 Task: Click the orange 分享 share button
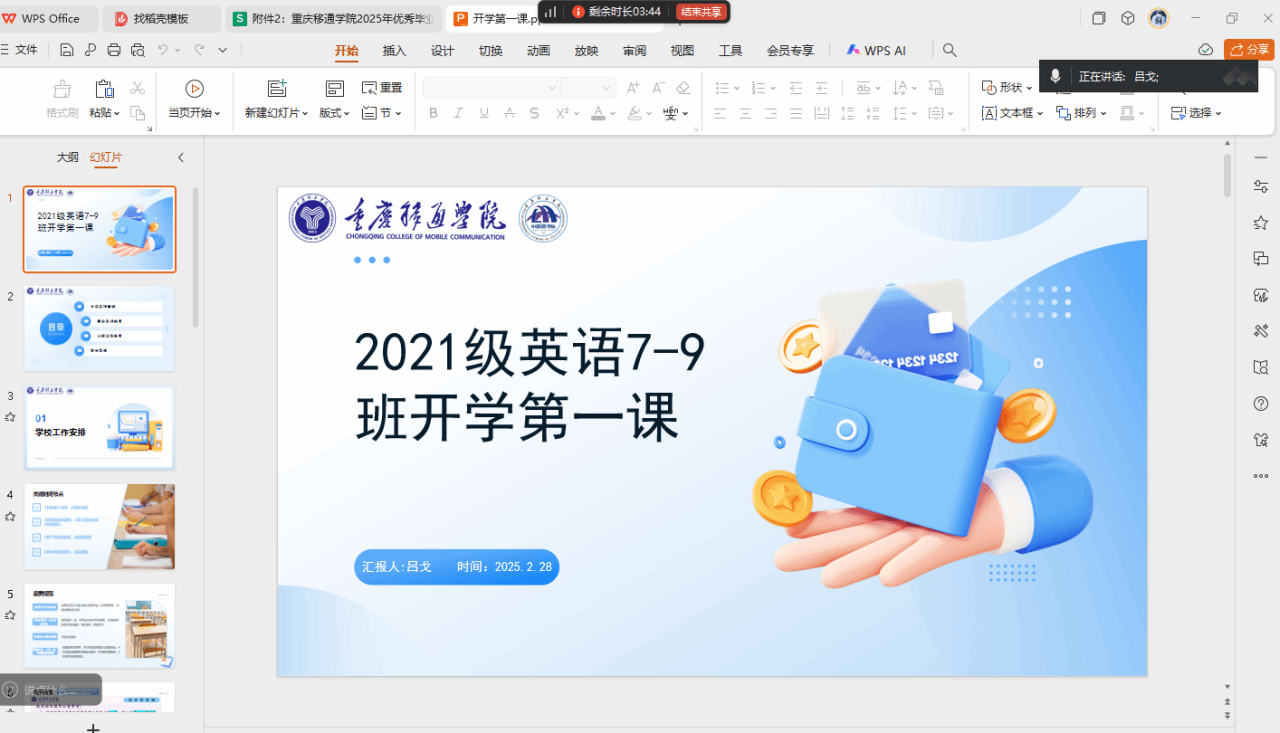pos(1249,50)
